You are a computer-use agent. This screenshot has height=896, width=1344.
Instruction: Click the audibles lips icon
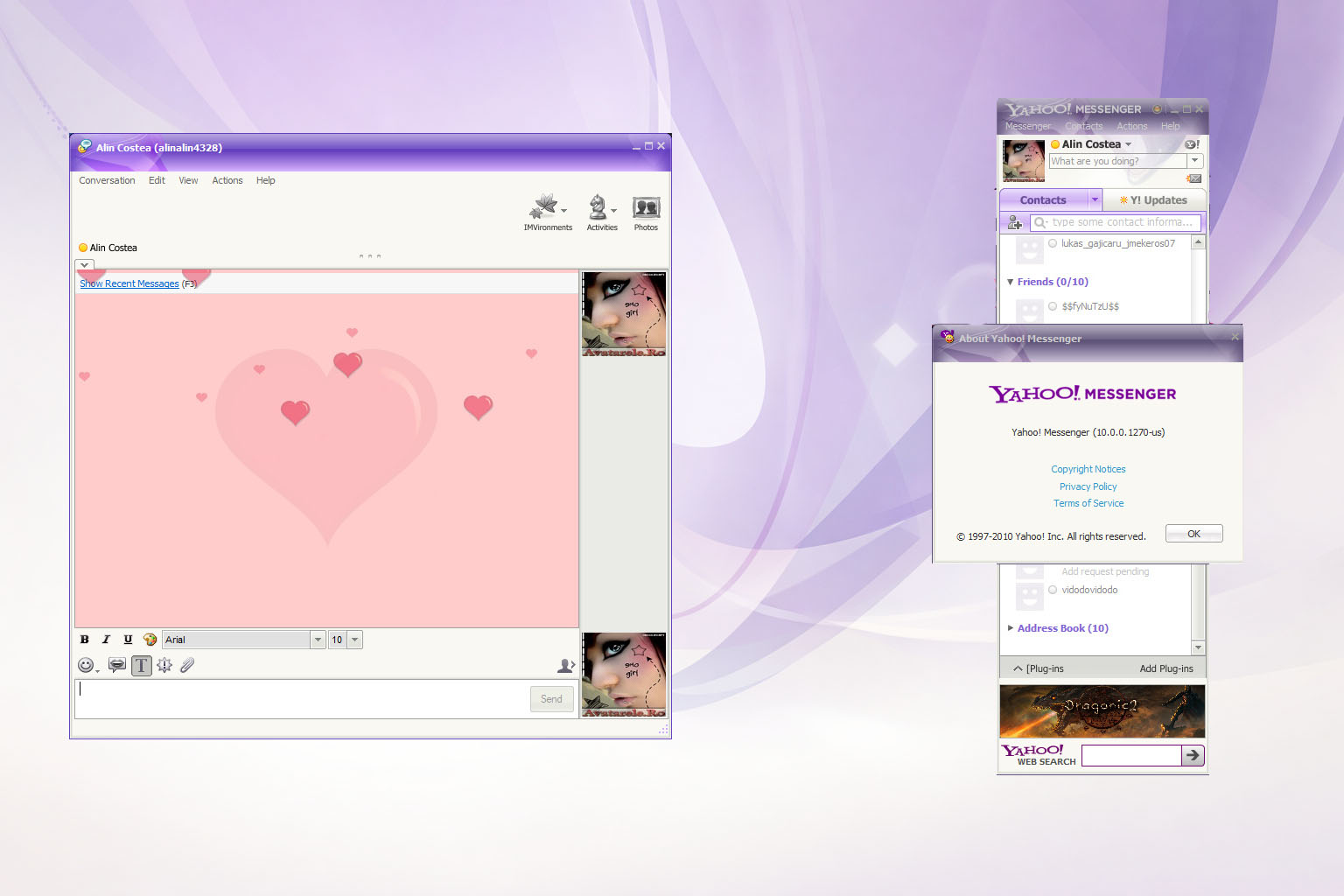click(116, 665)
